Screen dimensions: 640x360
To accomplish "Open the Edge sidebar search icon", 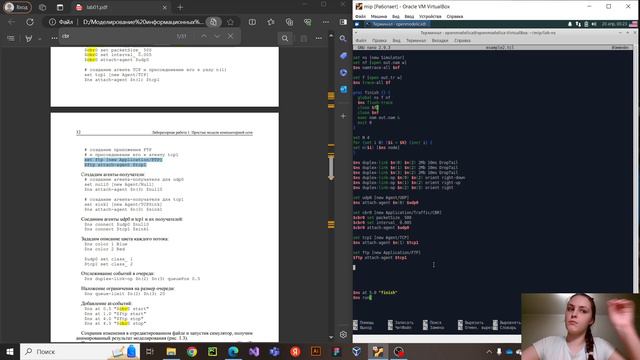I will click(x=343, y=39).
